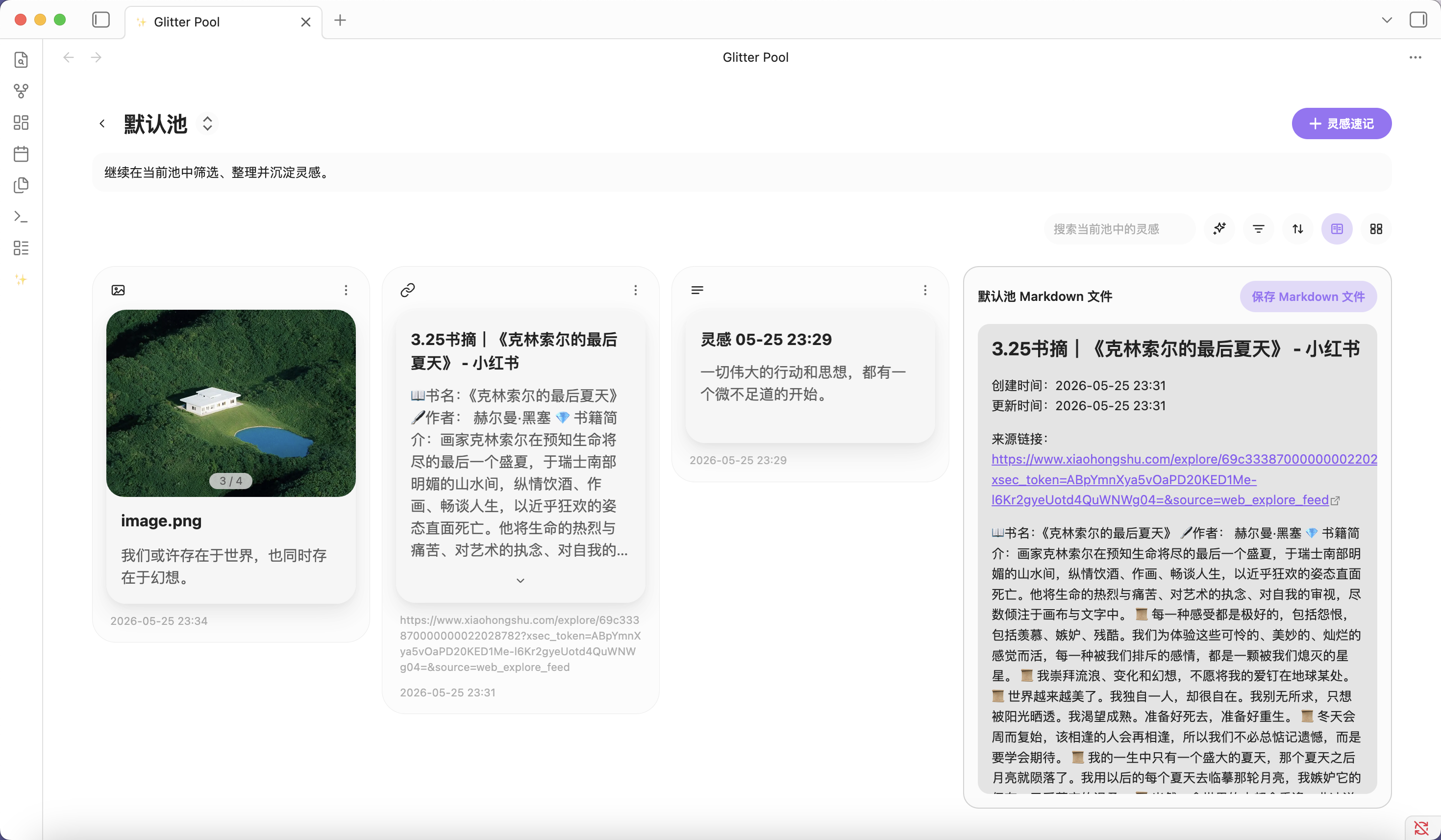1441x840 pixels.
Task: Click the 3.25书摘 link card title
Action: click(x=514, y=351)
